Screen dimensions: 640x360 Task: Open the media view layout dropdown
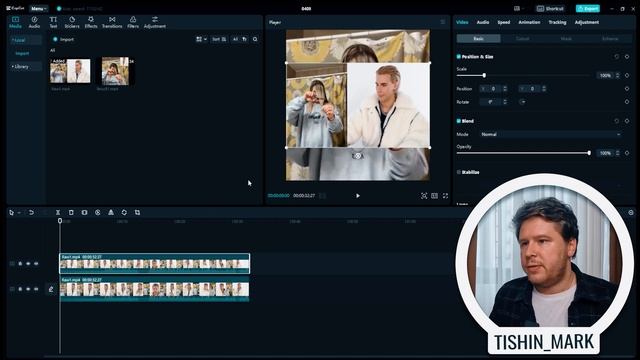click(x=201, y=39)
